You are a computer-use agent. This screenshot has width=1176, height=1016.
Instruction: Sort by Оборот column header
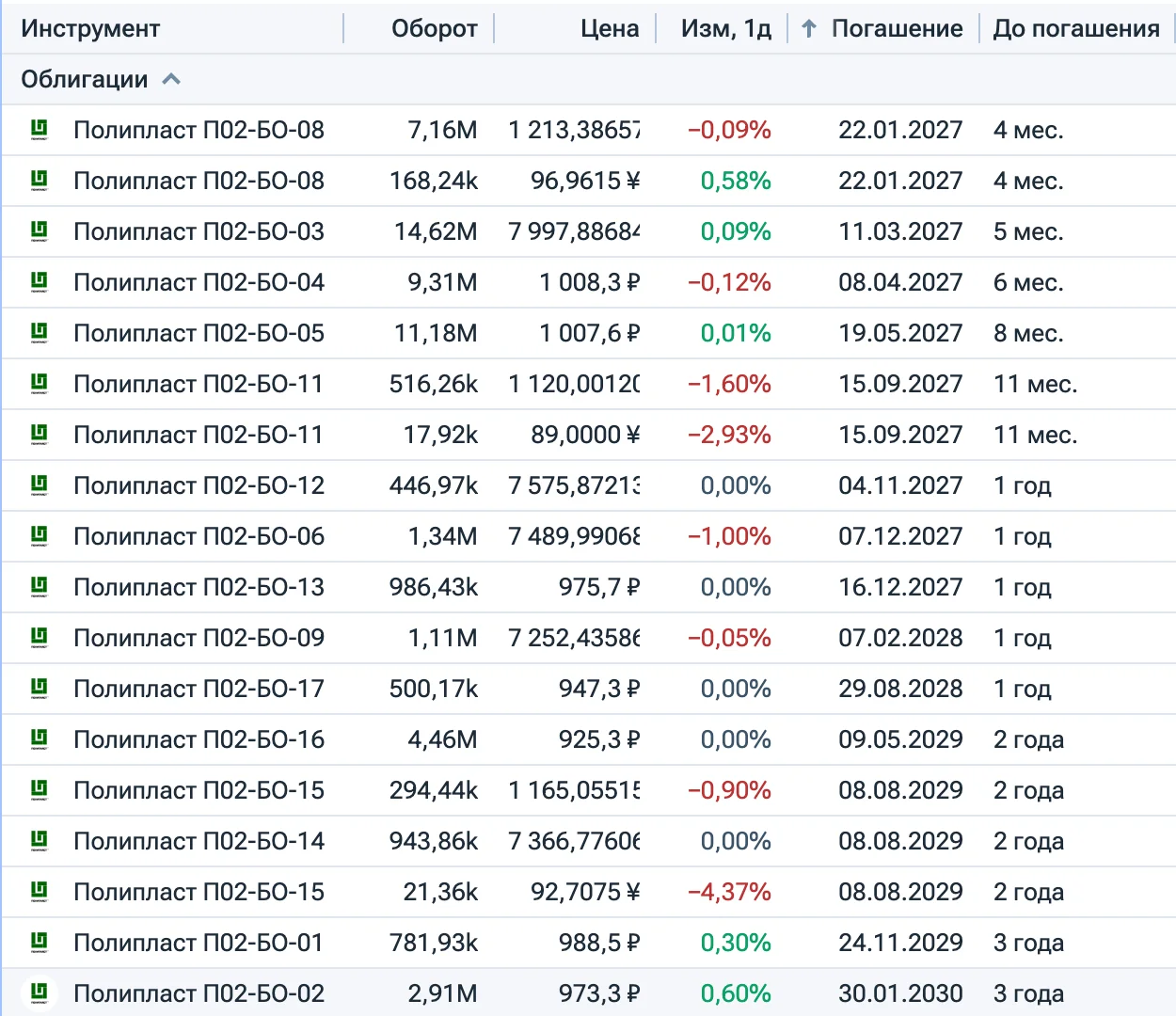pyautogui.click(x=435, y=28)
